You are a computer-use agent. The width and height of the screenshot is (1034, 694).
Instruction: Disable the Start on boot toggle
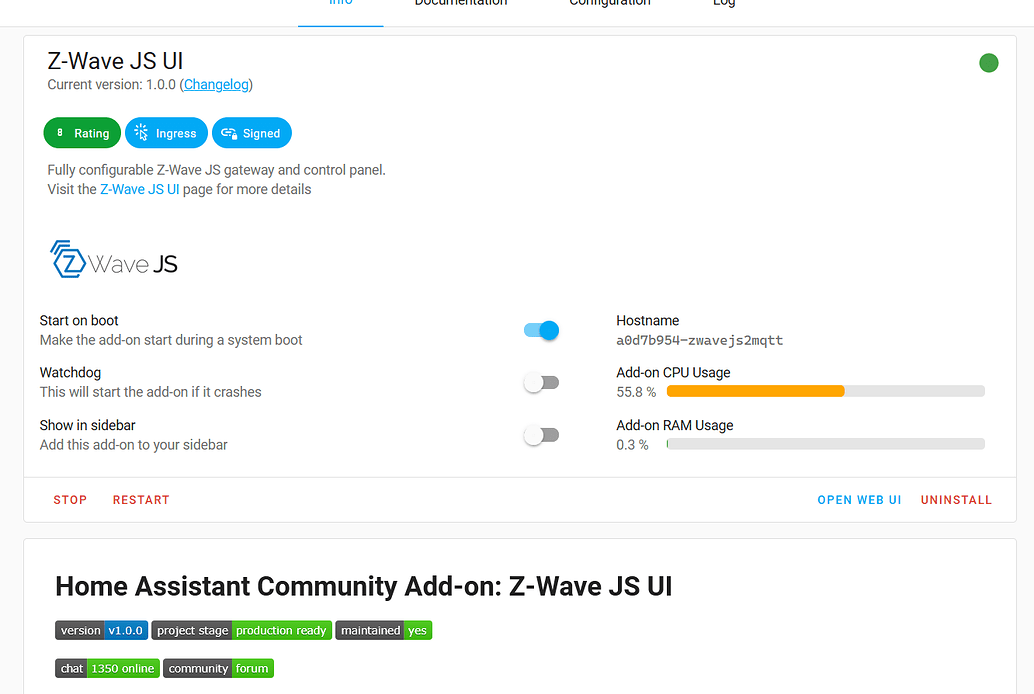point(541,330)
